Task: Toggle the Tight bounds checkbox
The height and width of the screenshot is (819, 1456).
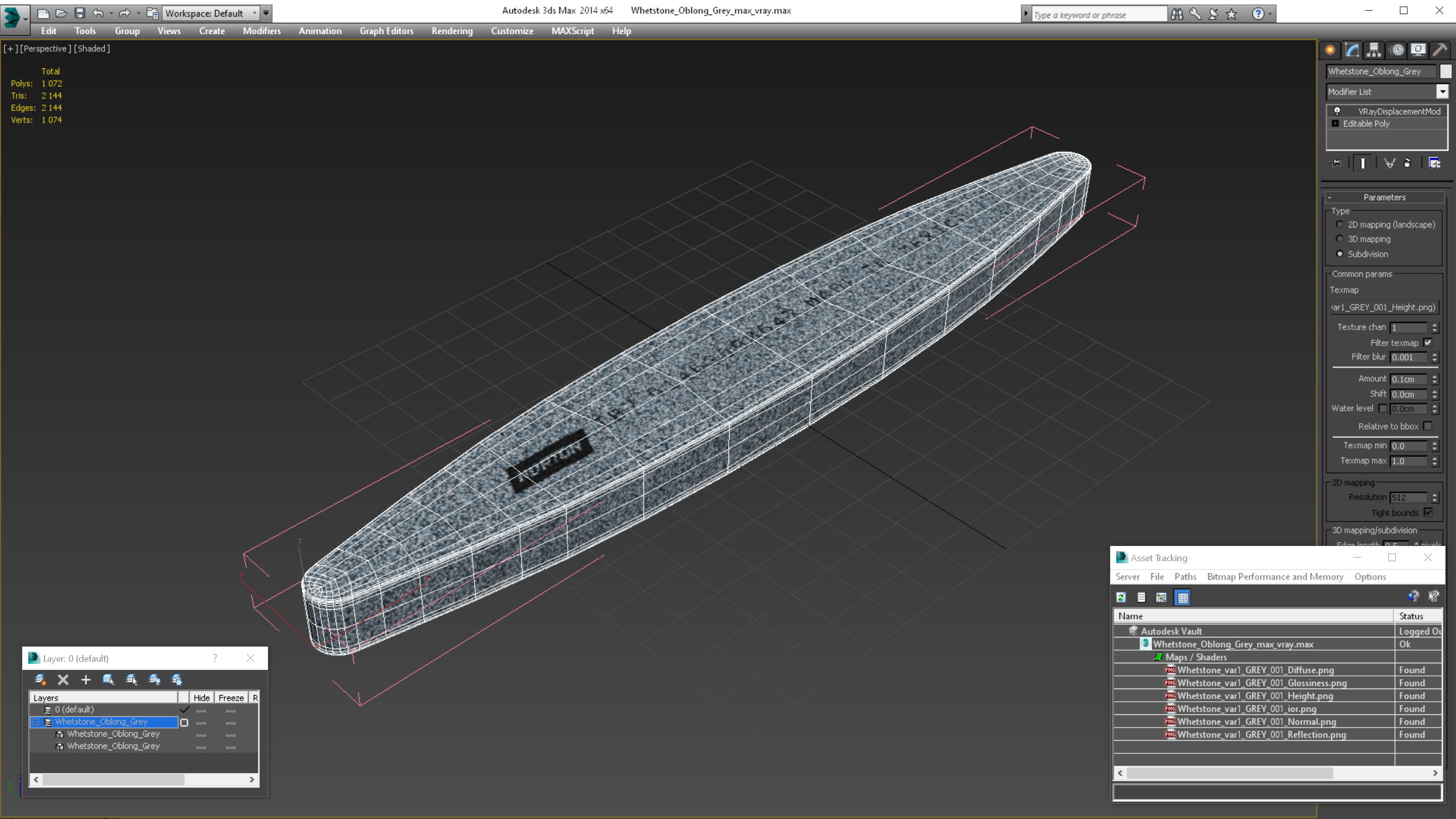Action: 1428,512
